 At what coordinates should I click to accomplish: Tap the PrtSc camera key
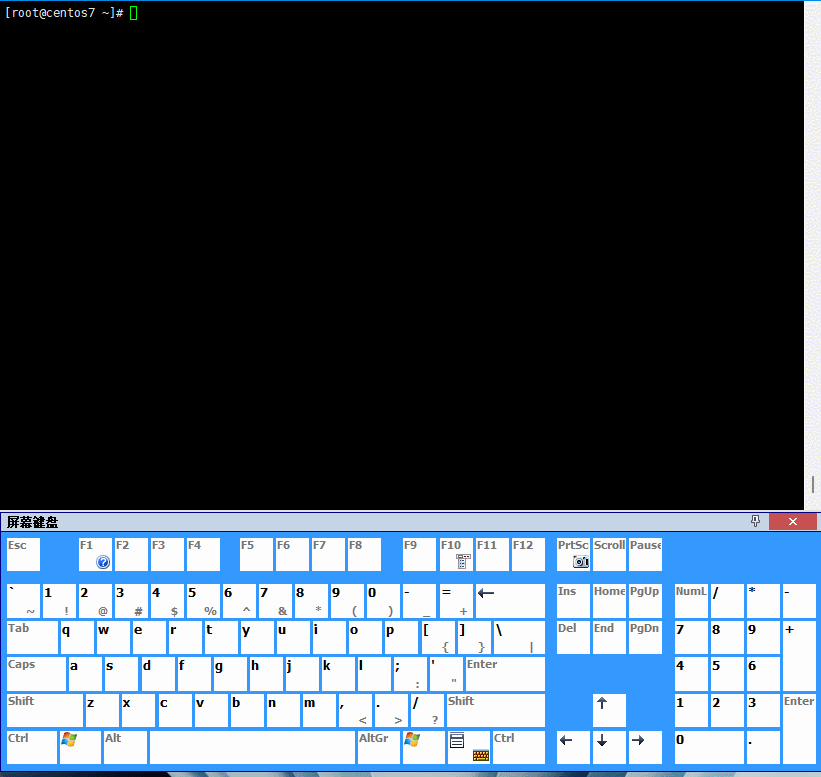(573, 554)
